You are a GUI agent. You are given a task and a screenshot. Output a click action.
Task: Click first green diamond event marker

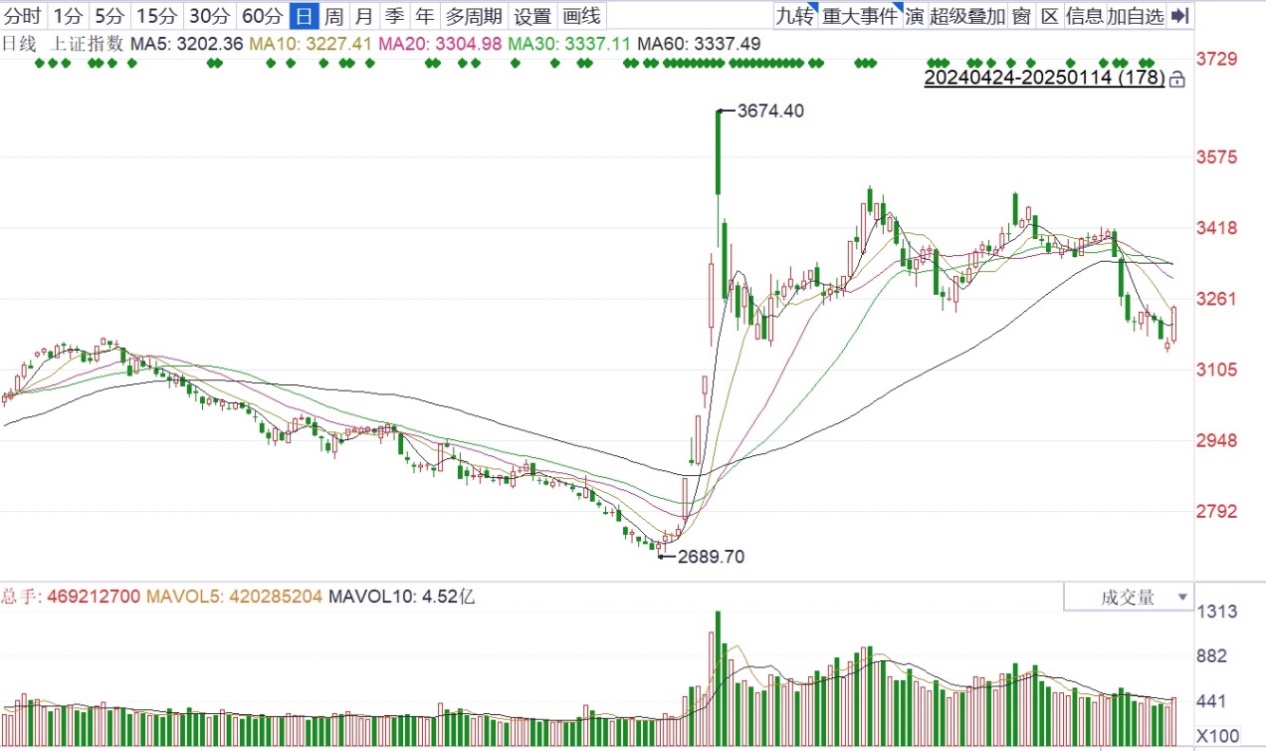pos(40,63)
